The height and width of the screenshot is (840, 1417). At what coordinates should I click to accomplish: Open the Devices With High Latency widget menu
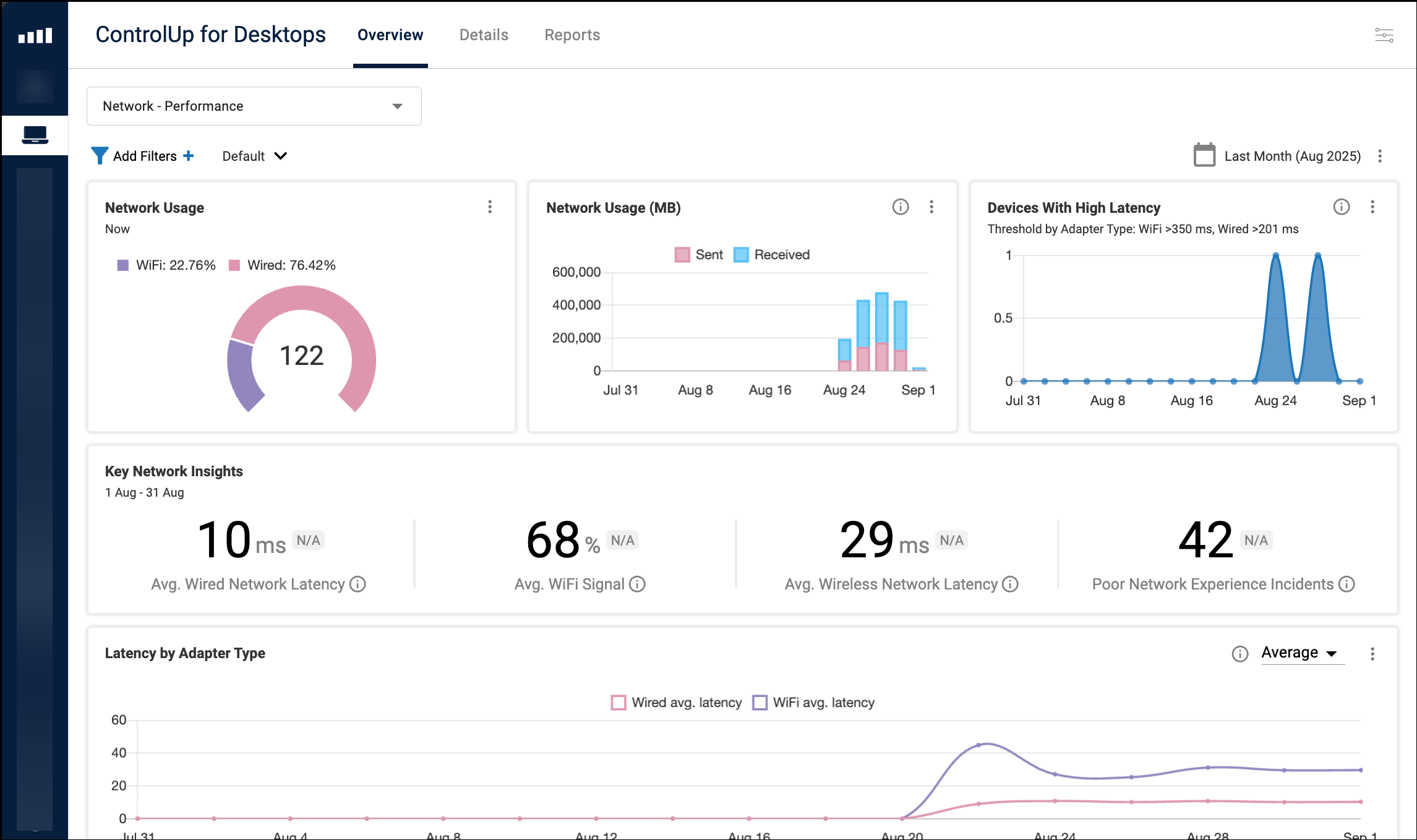tap(1372, 207)
